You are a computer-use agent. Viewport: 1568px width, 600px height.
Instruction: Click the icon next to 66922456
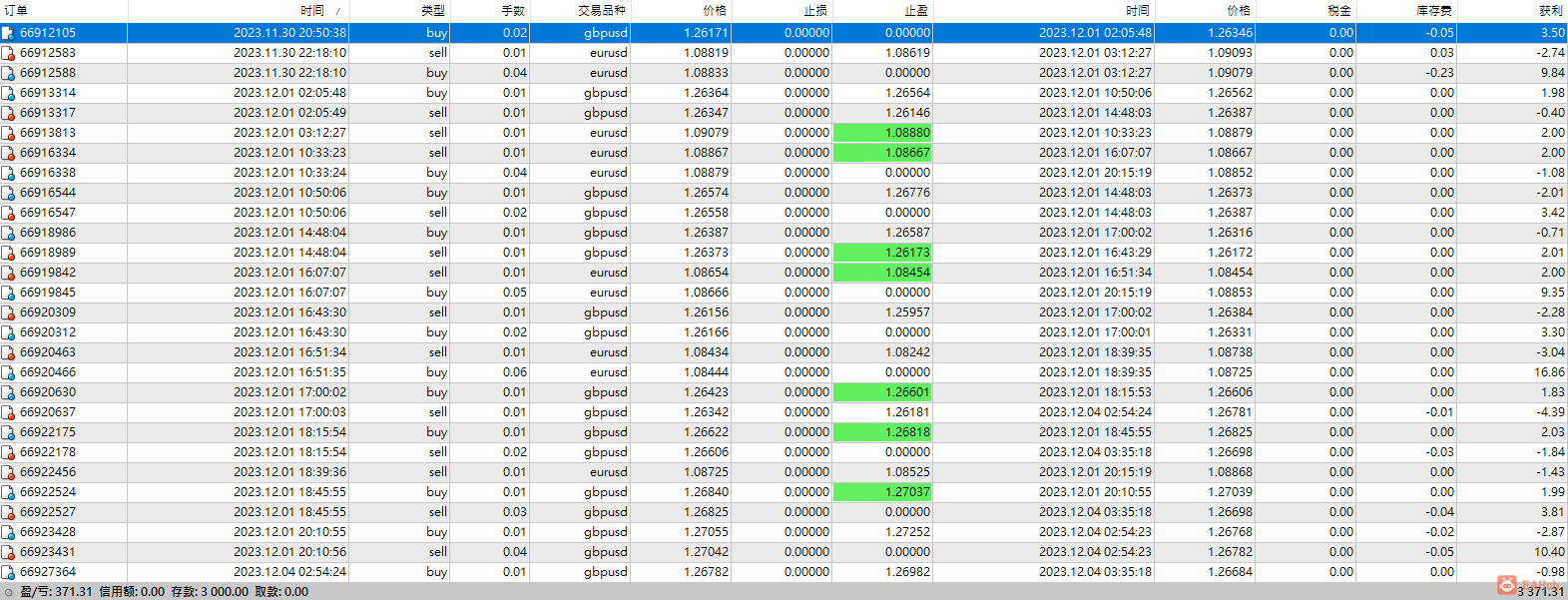click(8, 472)
